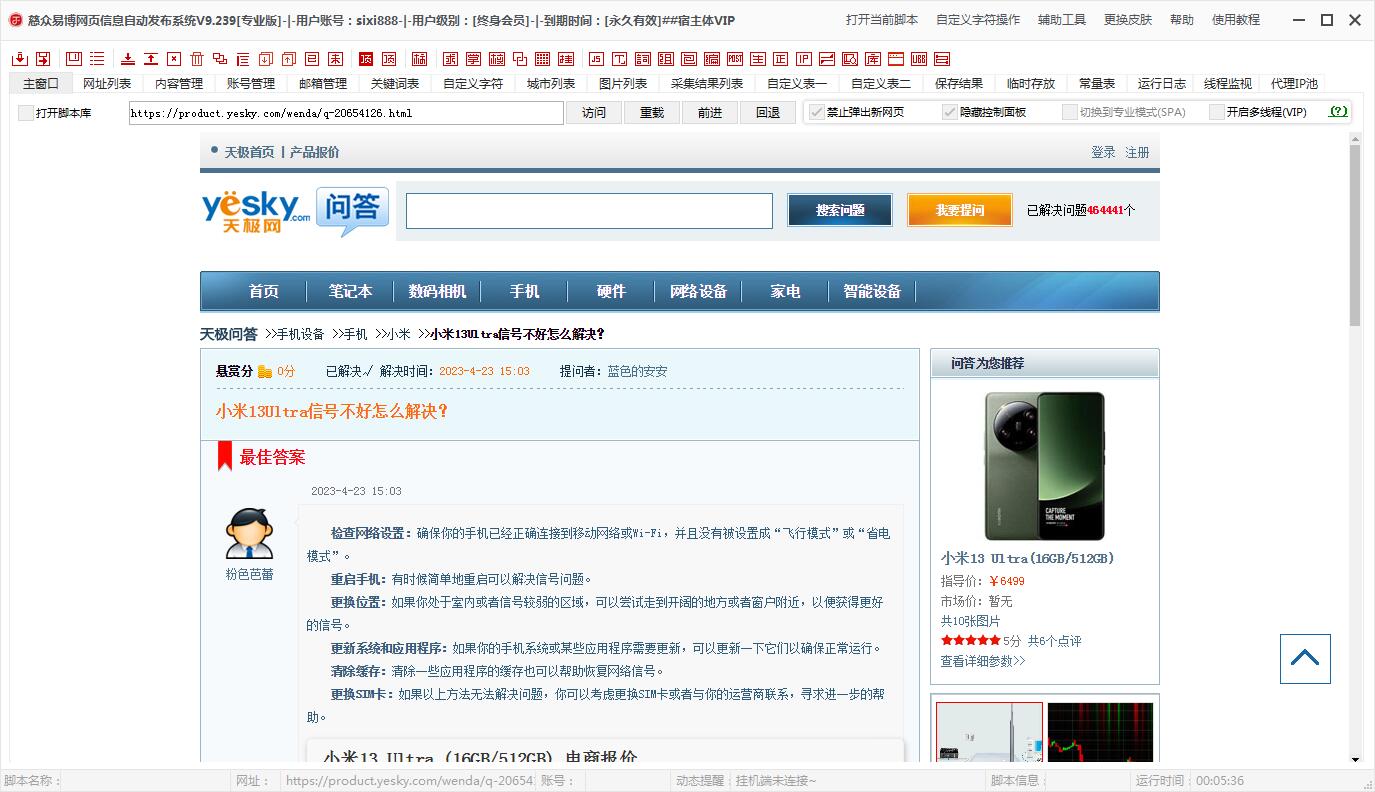The image size is (1375, 792).
Task: Click the 掌 toolbar icon
Action: point(474,59)
